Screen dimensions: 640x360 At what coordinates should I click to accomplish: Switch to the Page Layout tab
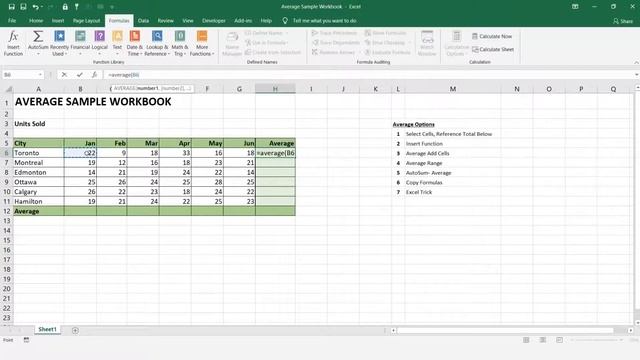coord(86,20)
